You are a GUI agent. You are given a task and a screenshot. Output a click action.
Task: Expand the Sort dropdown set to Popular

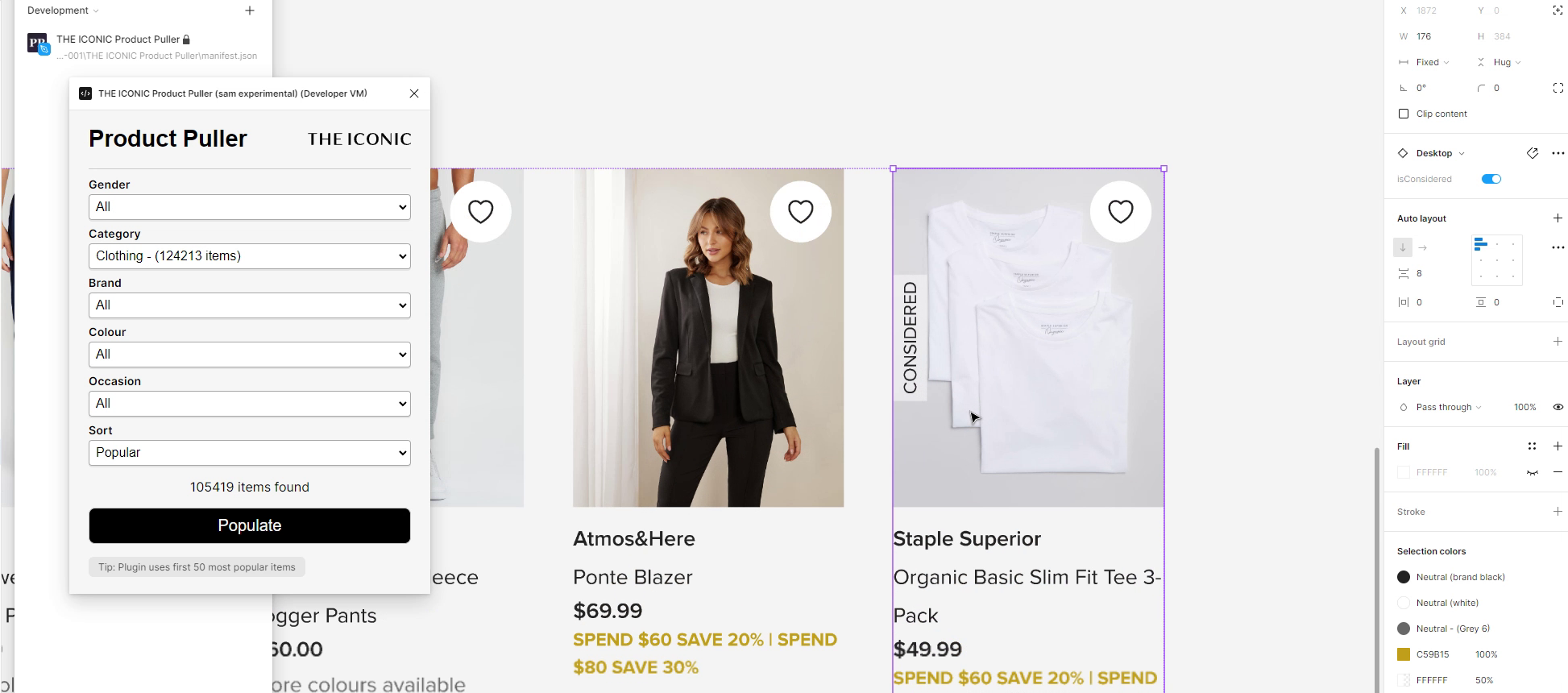pyautogui.click(x=249, y=452)
